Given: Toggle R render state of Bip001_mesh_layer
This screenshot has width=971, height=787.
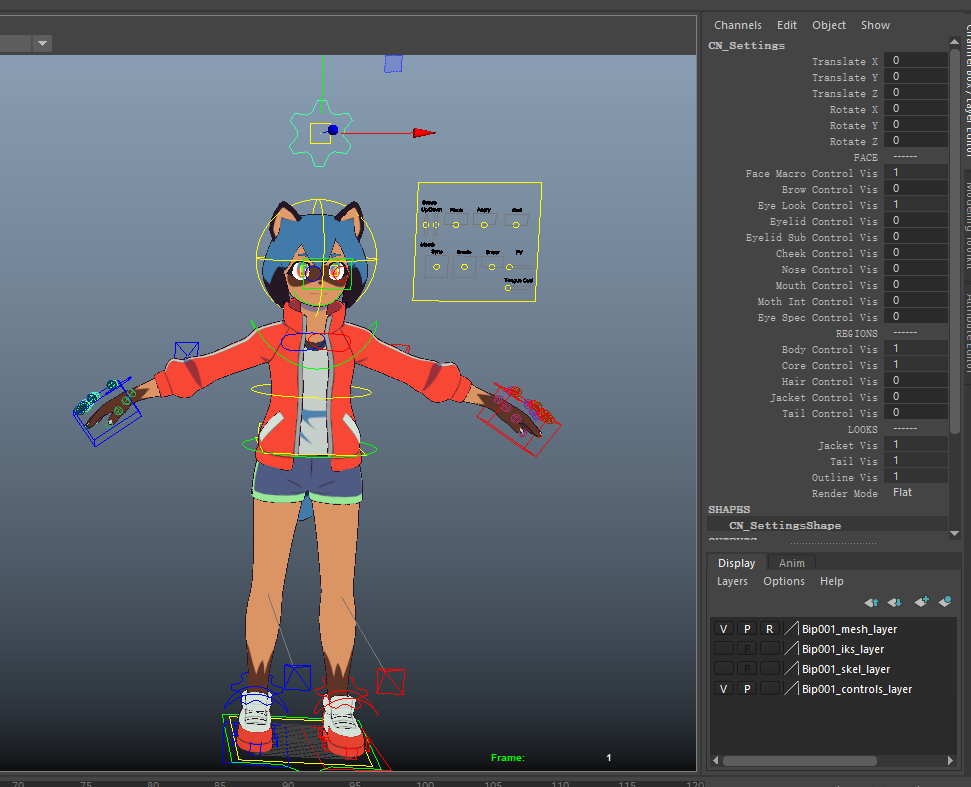Looking at the screenshot, I should click(769, 630).
